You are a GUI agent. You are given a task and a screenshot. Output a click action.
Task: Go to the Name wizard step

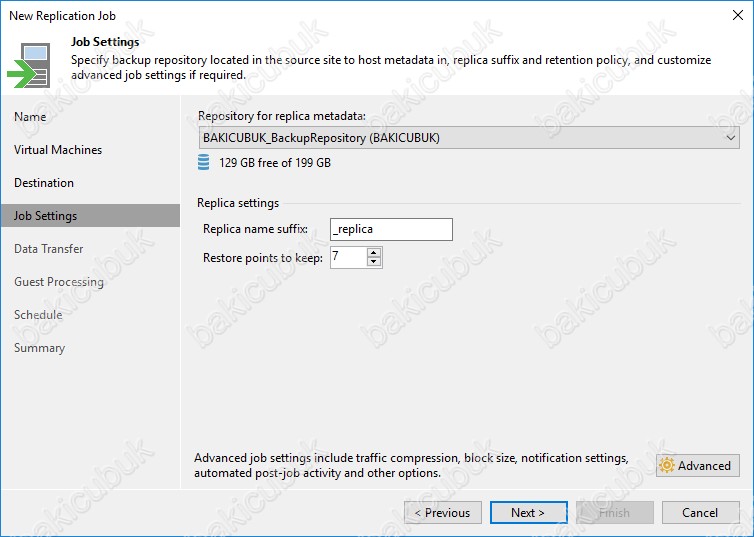(x=30, y=117)
